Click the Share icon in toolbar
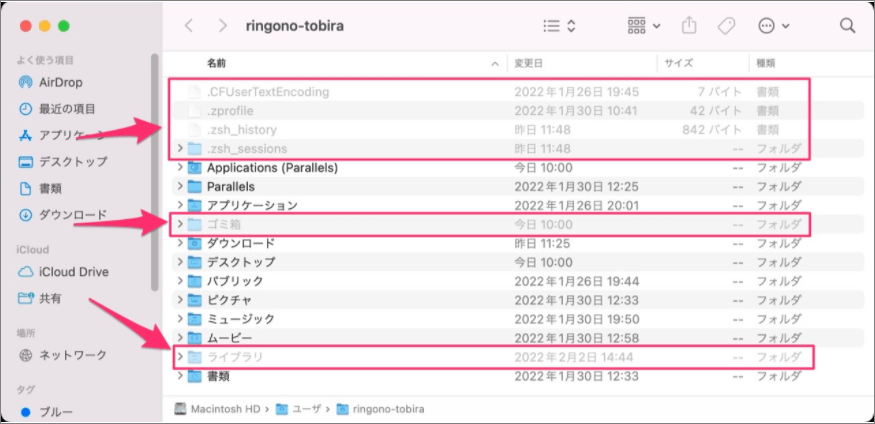875x424 pixels. tap(690, 25)
